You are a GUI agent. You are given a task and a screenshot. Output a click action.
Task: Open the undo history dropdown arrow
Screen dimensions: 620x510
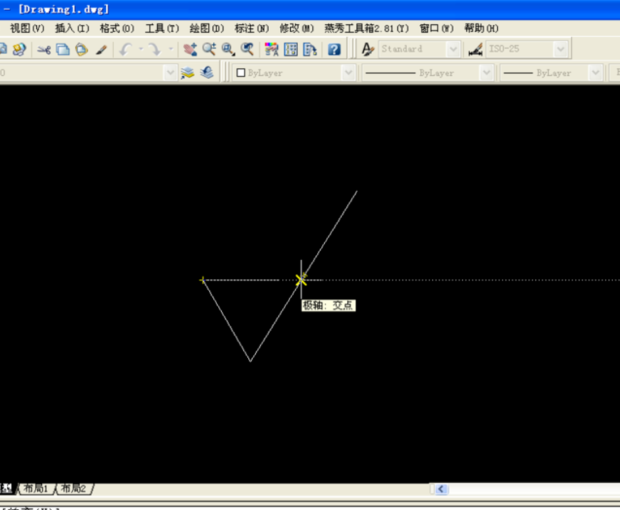[x=141, y=49]
